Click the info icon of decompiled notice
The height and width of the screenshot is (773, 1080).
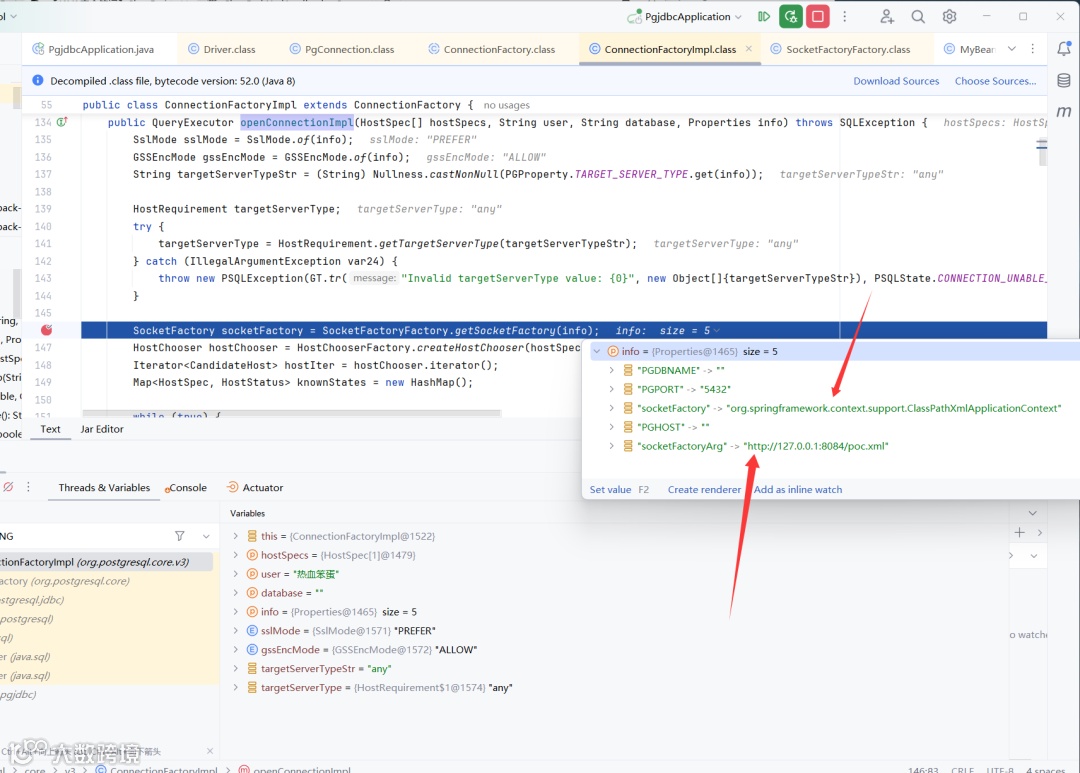[x=38, y=81]
